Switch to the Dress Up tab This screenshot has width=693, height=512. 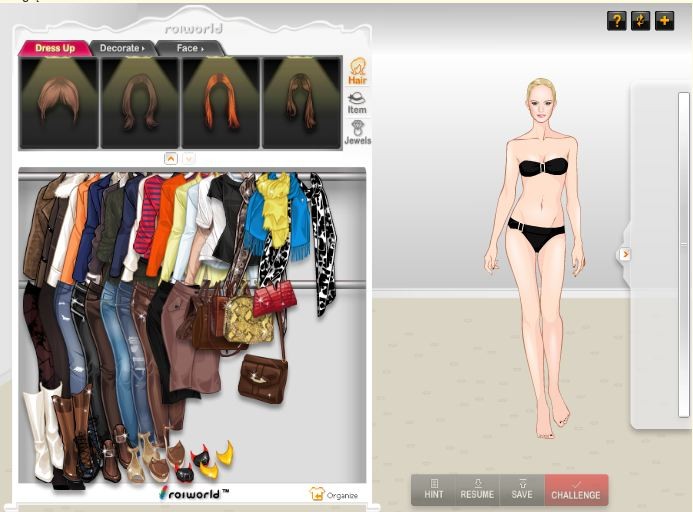click(x=55, y=48)
